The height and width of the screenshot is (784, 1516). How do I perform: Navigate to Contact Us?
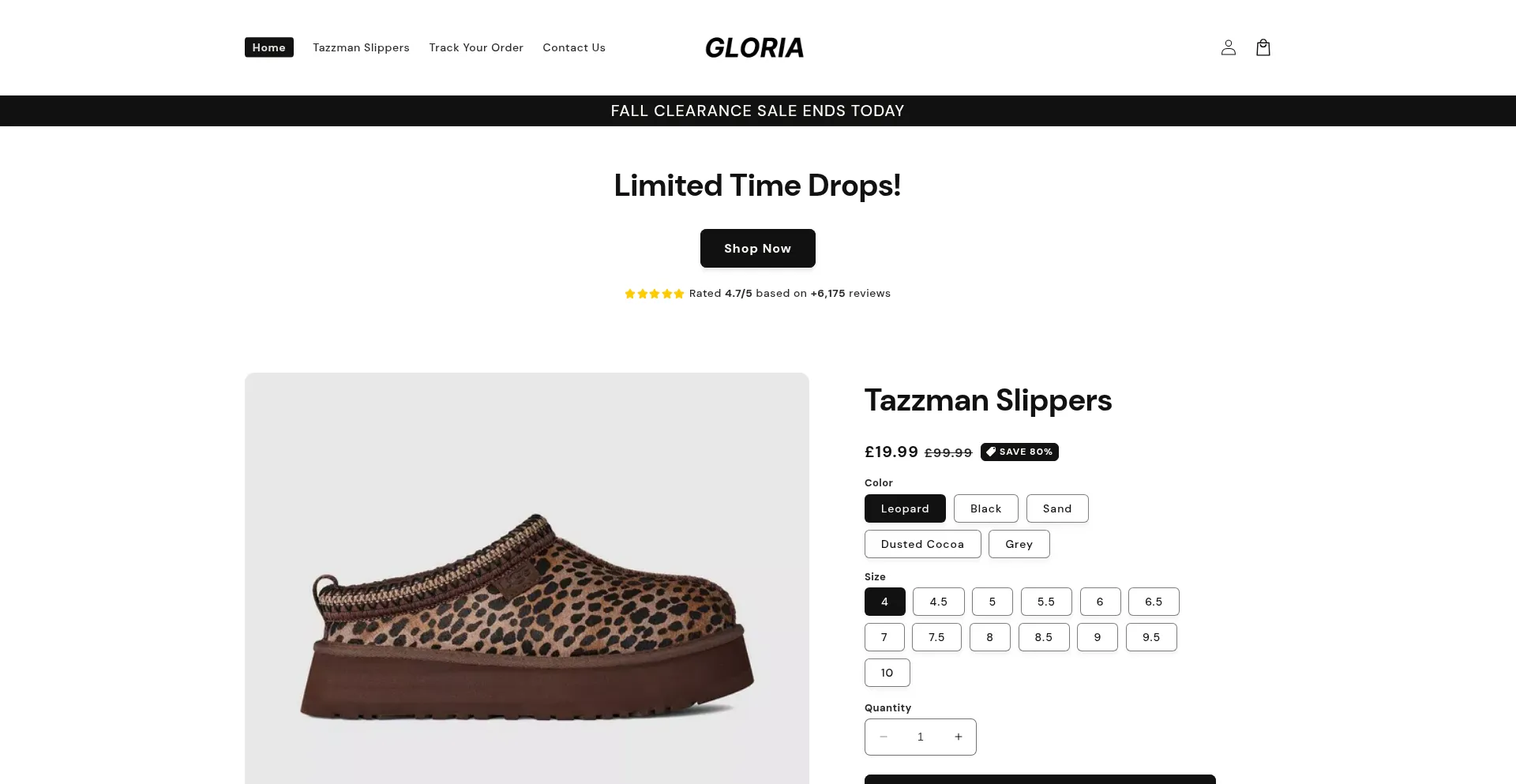click(x=574, y=47)
